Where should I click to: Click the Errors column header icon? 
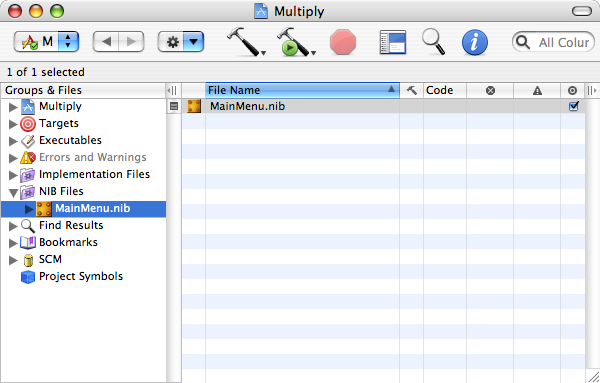pos(490,91)
